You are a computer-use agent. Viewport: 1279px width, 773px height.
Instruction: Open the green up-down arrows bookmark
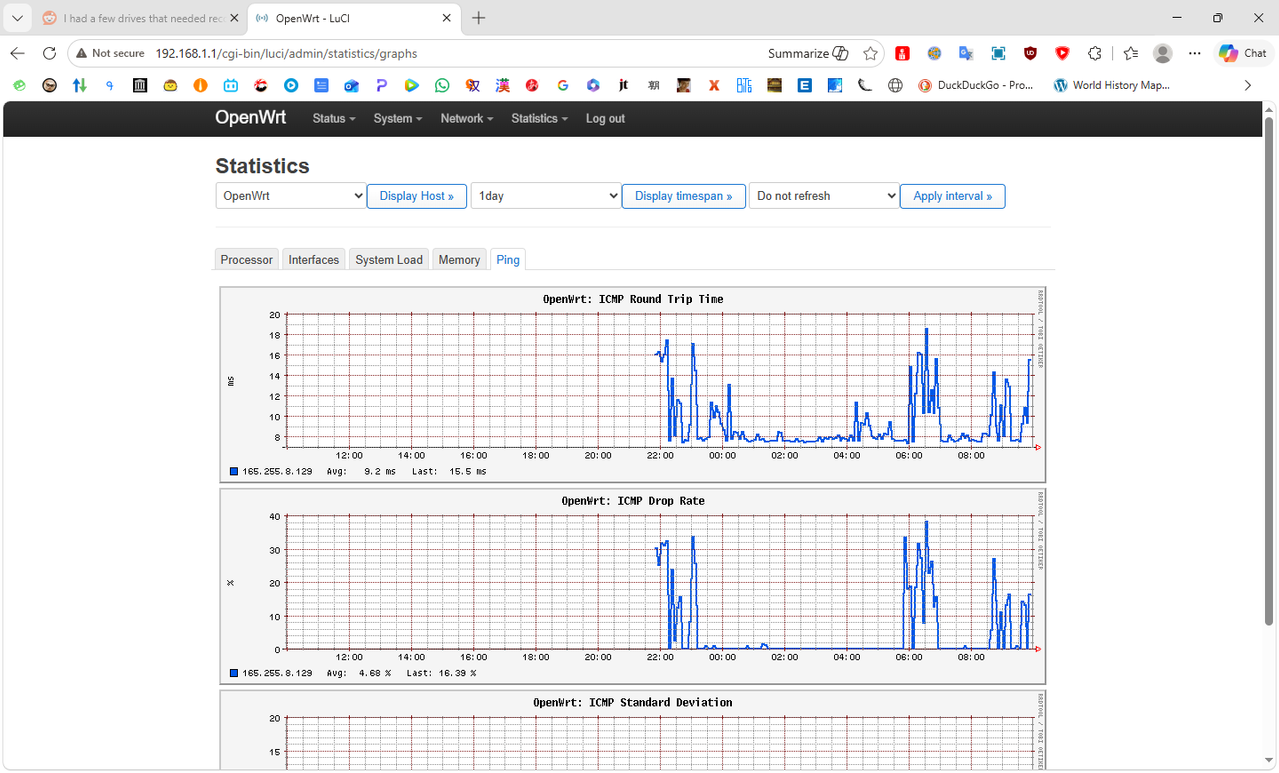[x=79, y=86]
